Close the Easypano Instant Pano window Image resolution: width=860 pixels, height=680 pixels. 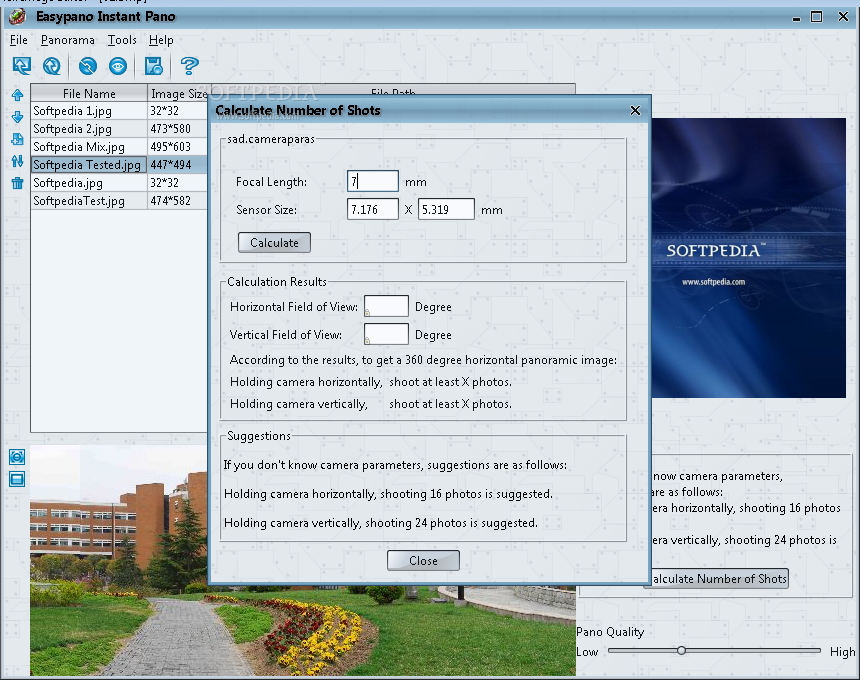(x=844, y=17)
